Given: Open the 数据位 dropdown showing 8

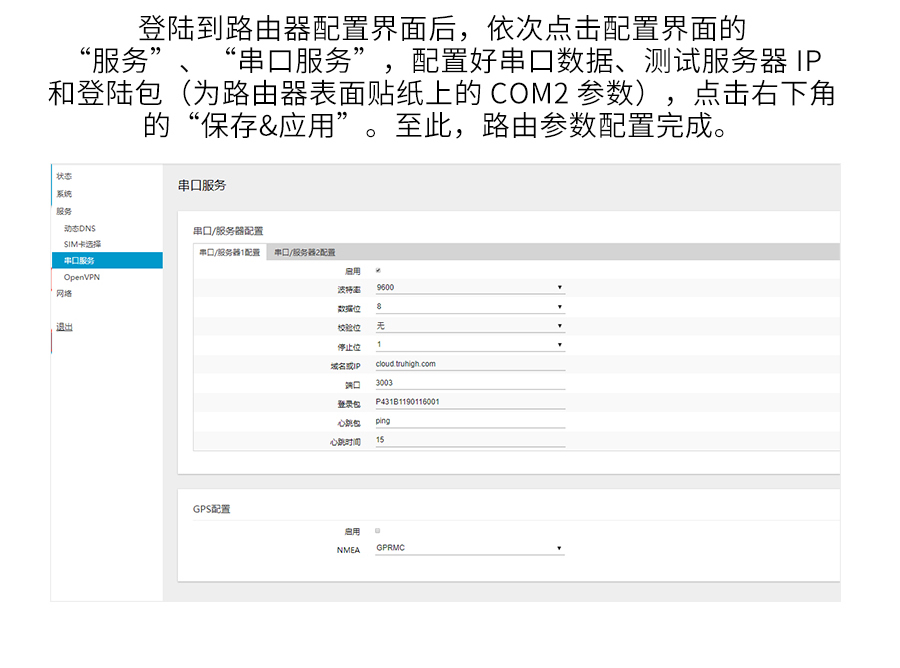Looking at the screenshot, I should coord(470,306).
